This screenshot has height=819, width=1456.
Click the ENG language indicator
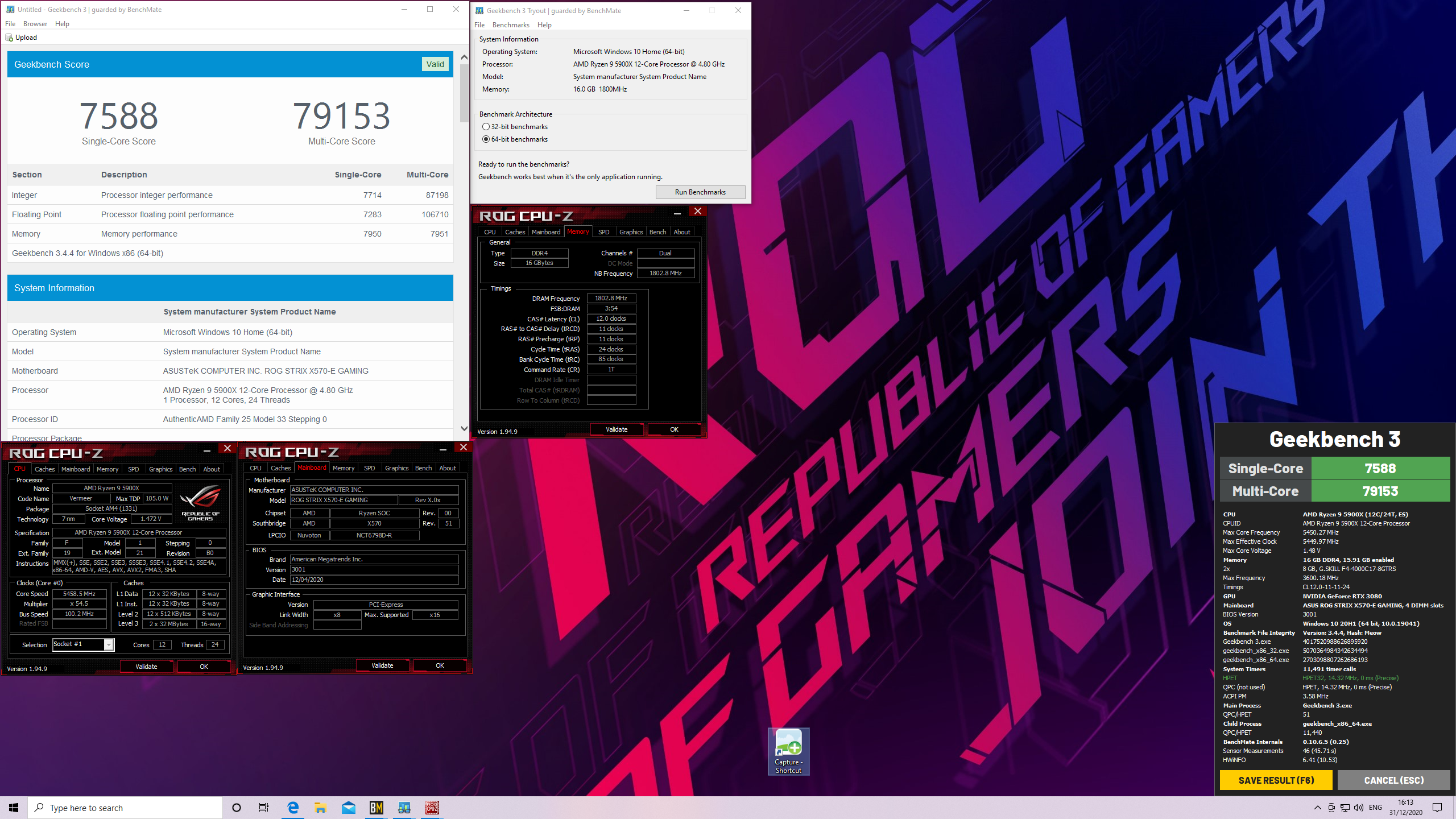(1375, 808)
